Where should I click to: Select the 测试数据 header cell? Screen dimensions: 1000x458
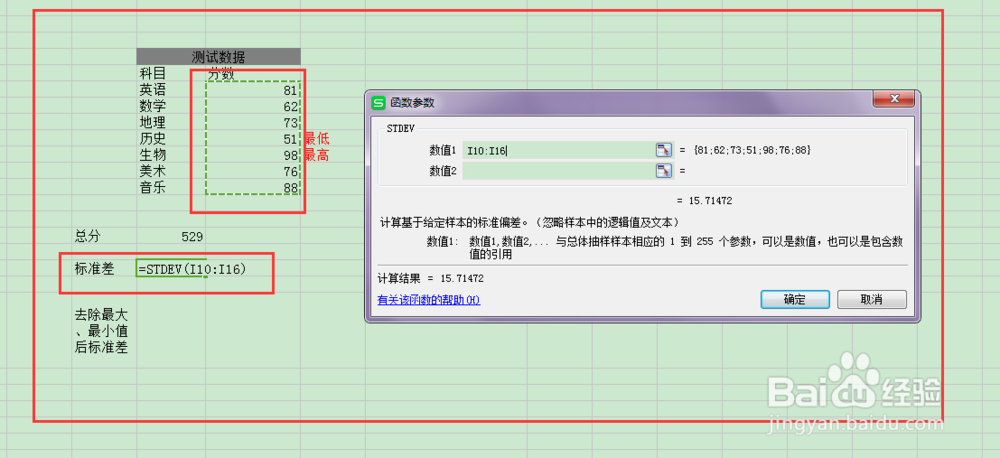click(x=218, y=57)
